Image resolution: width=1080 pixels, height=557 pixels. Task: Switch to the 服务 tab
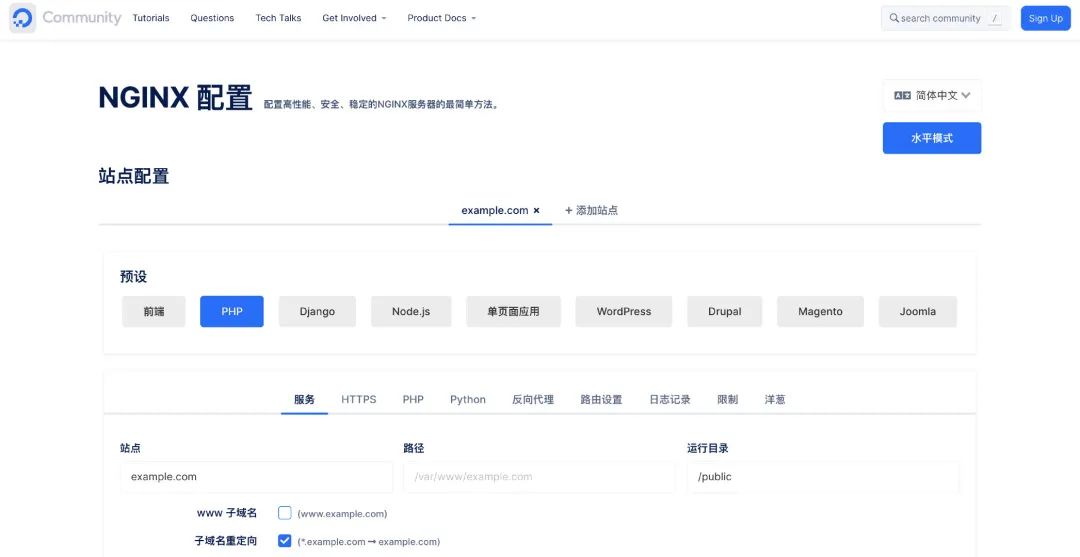coord(304,399)
